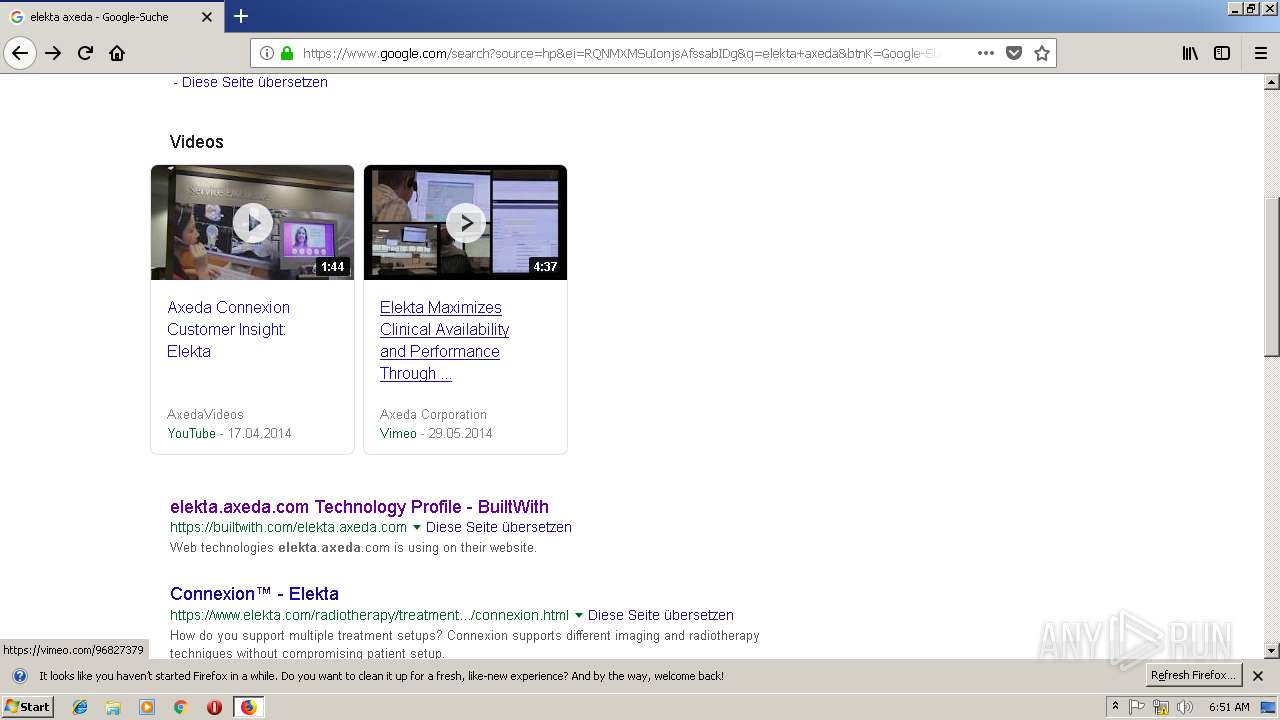Click the Videos section heading
Screen dimensions: 1280x720
click(196, 142)
